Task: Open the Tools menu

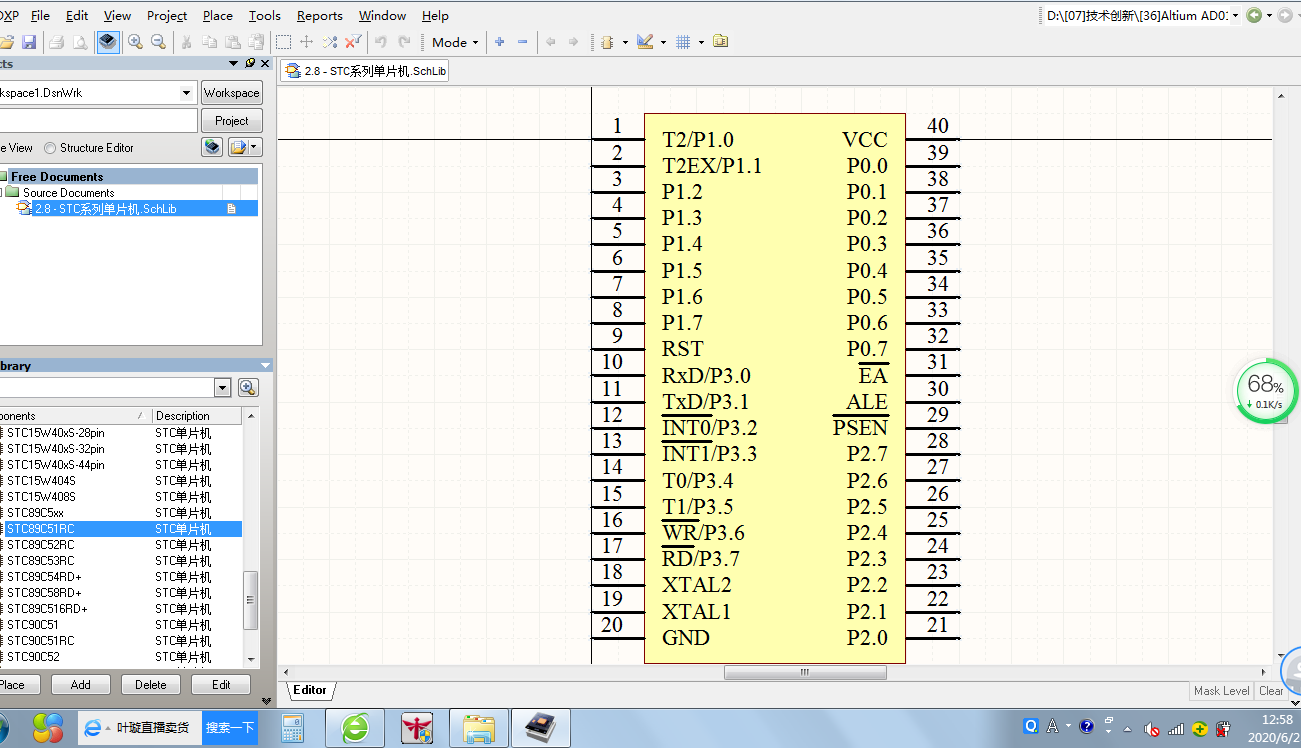Action: pos(264,15)
